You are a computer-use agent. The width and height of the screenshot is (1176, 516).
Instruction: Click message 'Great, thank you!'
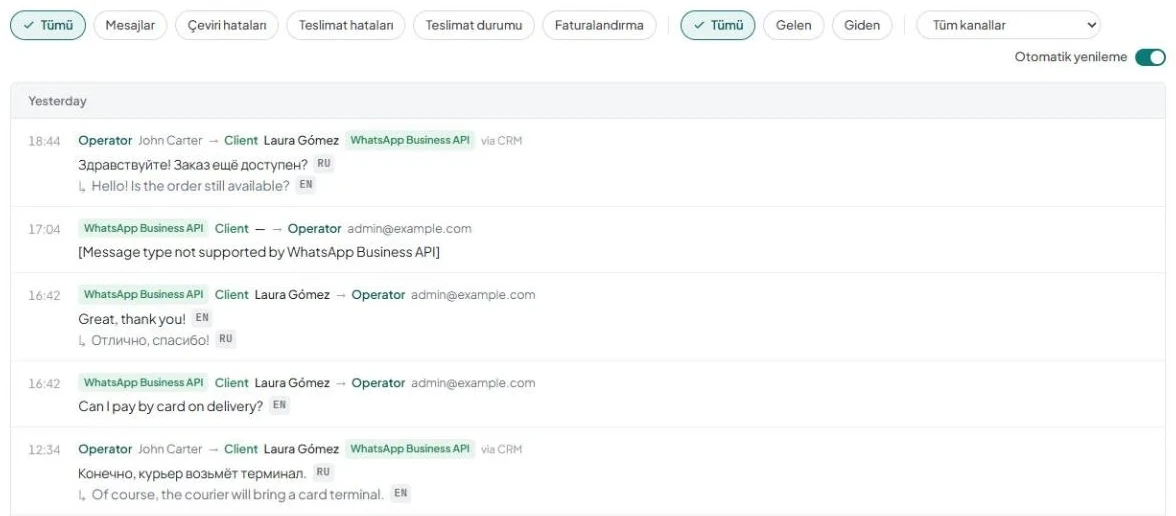pos(132,319)
